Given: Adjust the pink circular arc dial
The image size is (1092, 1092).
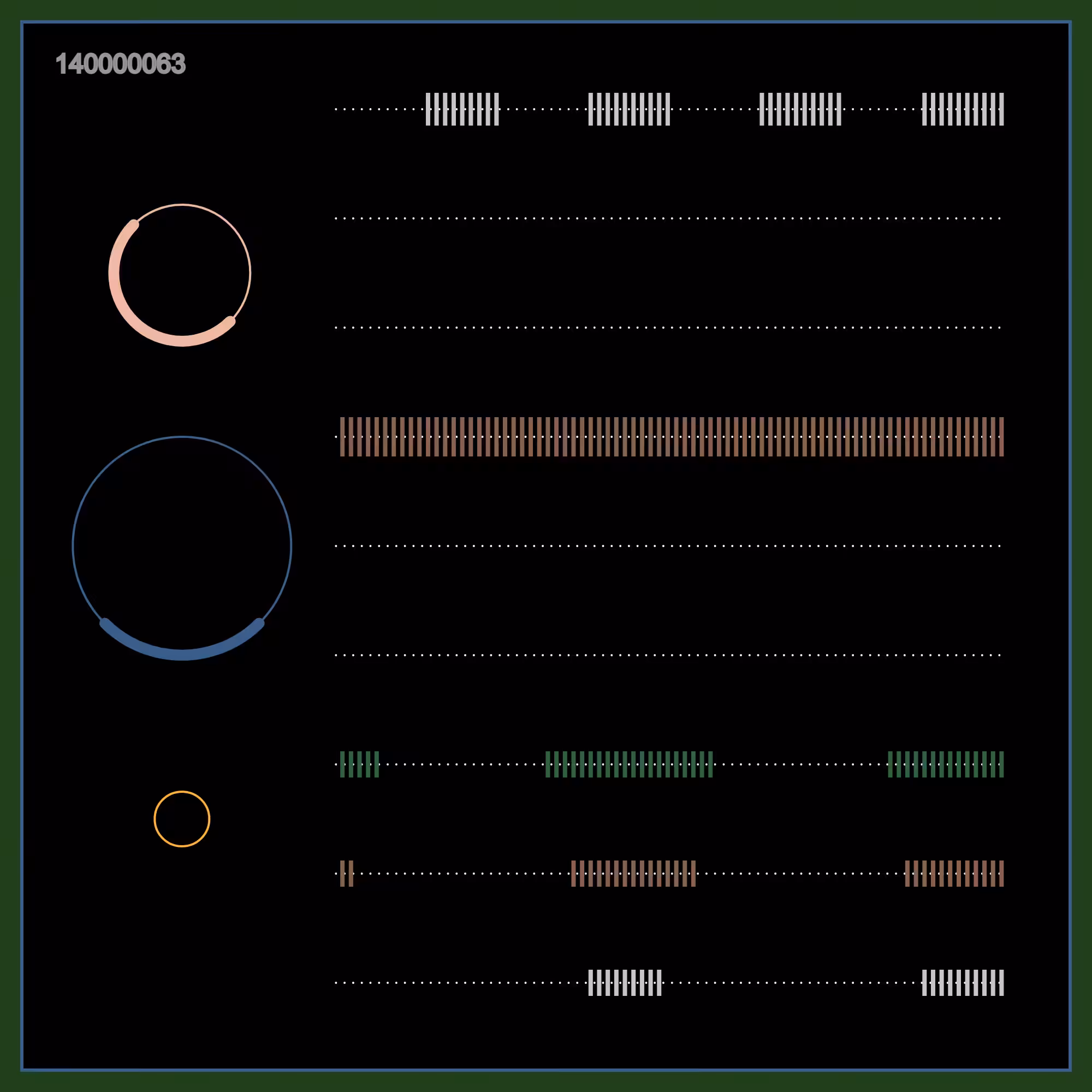Looking at the screenshot, I should point(180,275).
